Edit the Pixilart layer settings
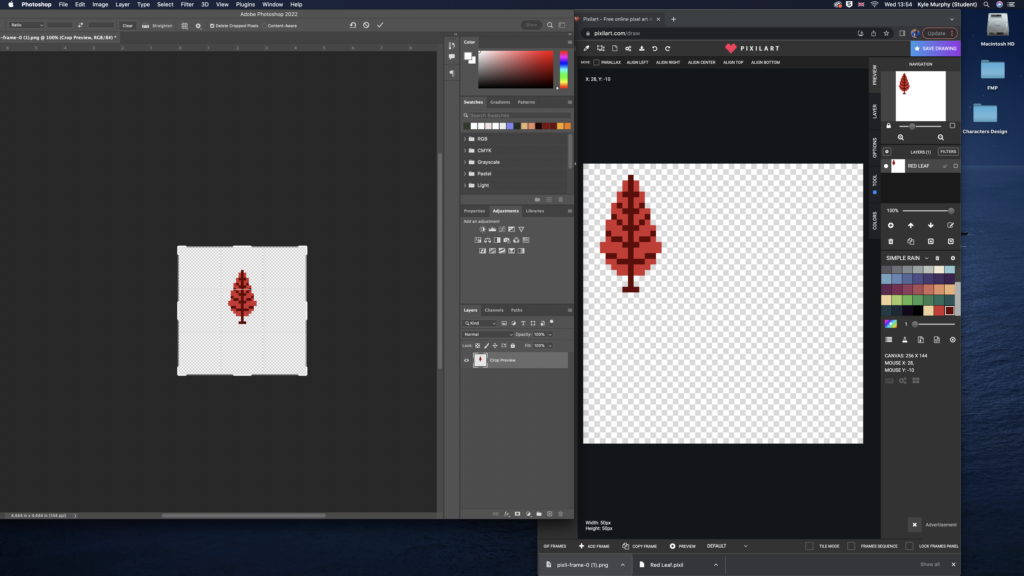Image resolution: width=1024 pixels, height=576 pixels. point(951,225)
